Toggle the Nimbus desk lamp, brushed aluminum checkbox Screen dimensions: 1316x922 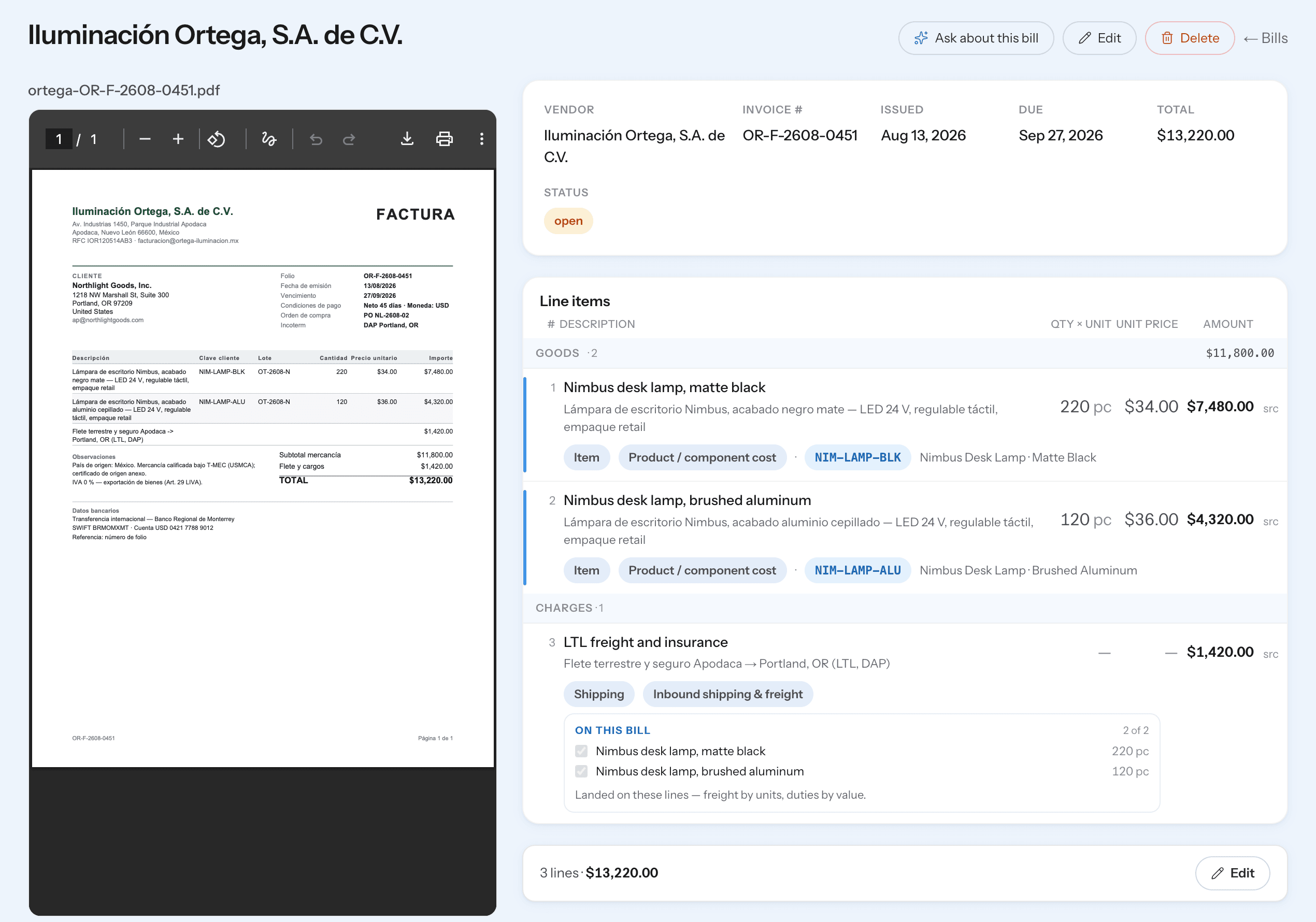(x=581, y=771)
